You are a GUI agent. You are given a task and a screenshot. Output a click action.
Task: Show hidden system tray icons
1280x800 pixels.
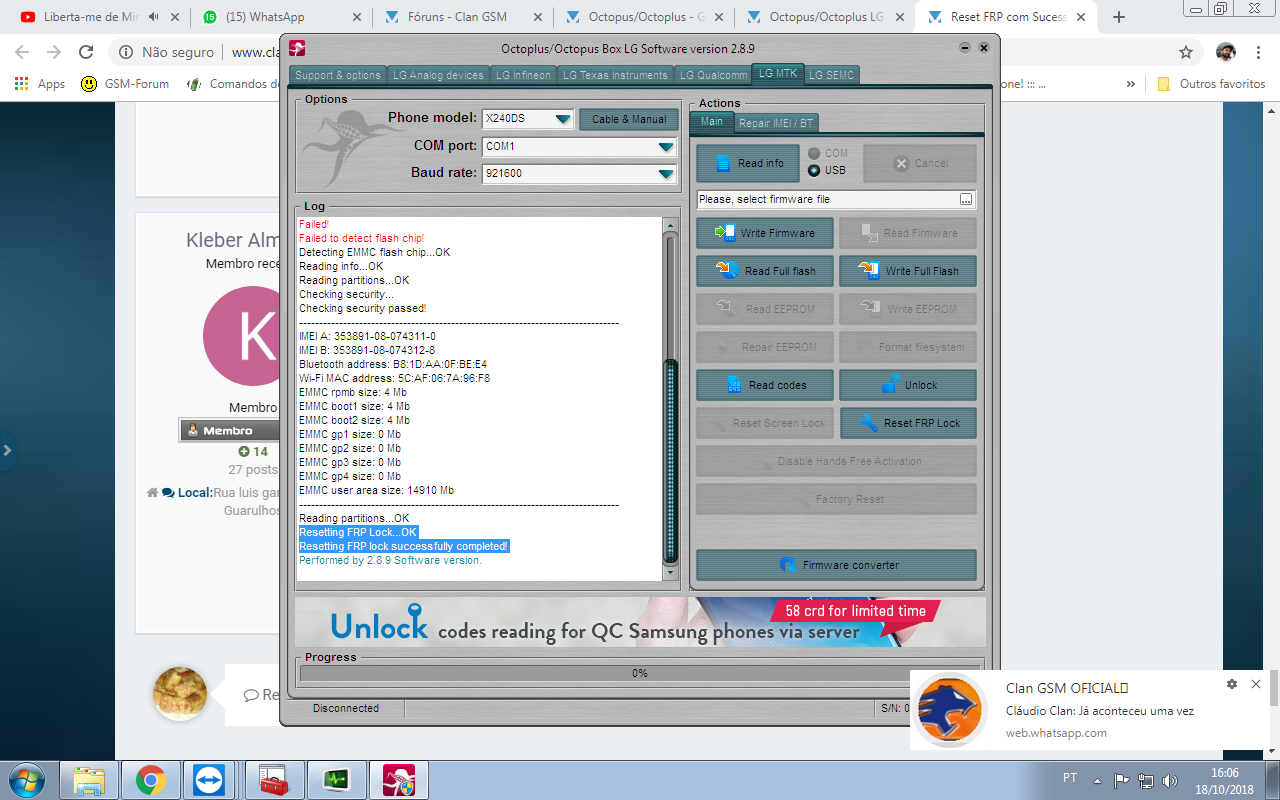coord(1098,780)
